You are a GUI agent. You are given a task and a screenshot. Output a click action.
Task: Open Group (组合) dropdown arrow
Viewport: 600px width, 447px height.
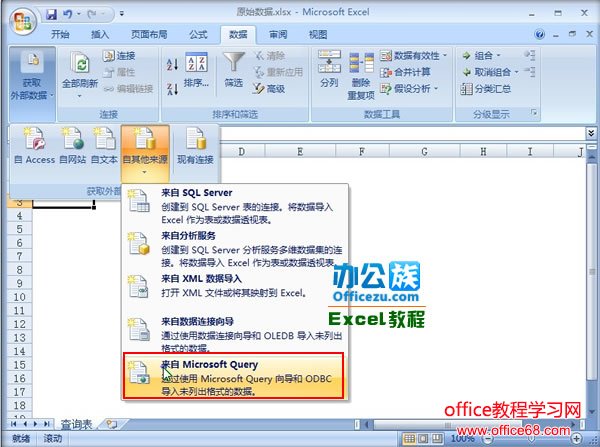(499, 56)
